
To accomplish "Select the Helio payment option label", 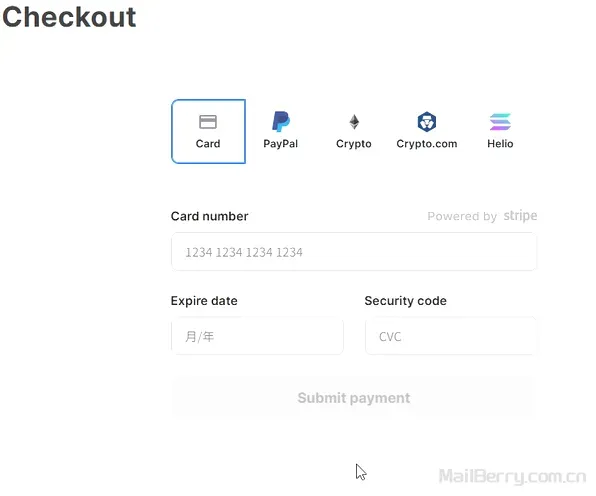I will [x=500, y=144].
